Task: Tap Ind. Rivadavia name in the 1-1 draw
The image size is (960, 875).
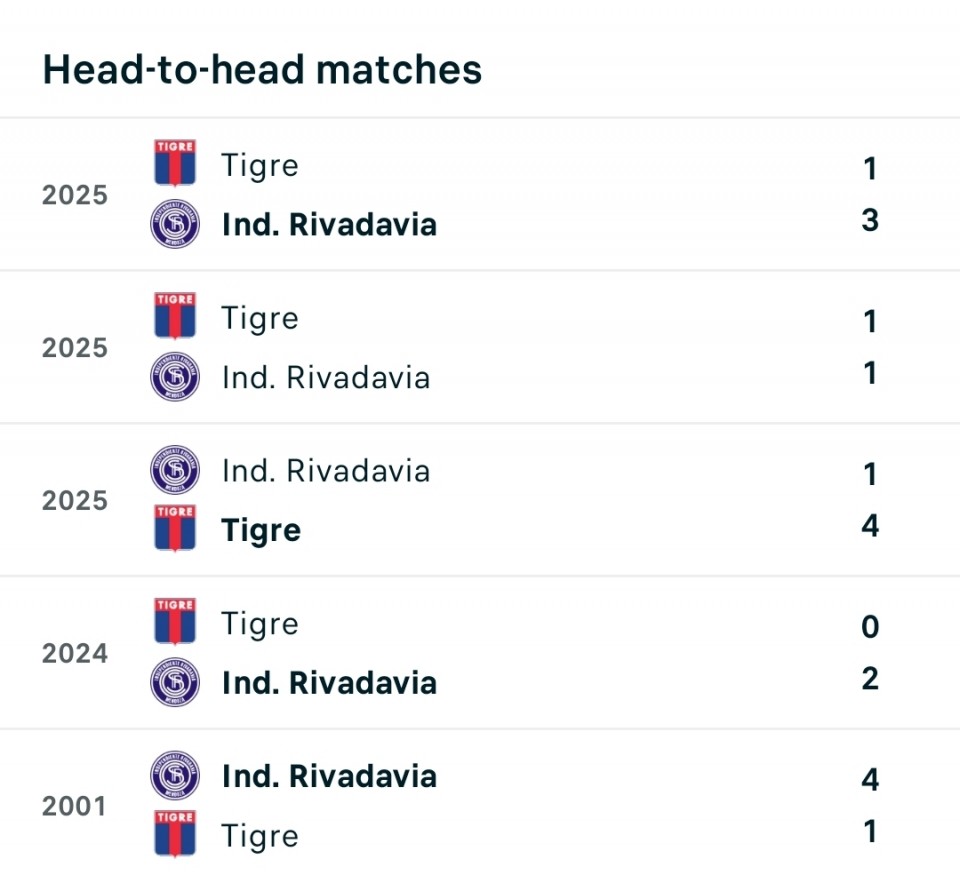Action: [326, 378]
